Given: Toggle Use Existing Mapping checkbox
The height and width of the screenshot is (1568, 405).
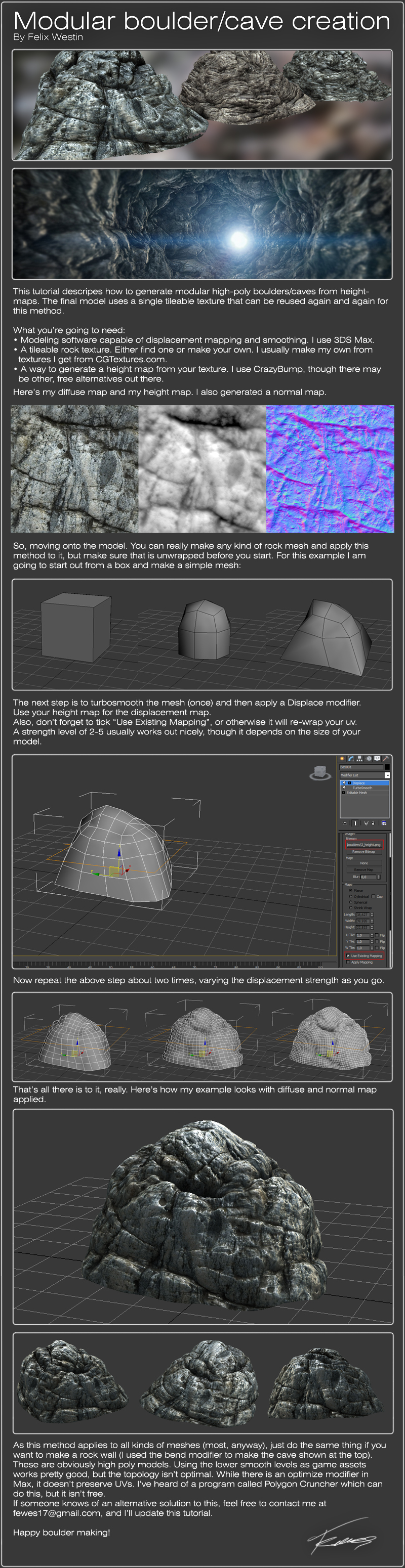Looking at the screenshot, I should [348, 956].
